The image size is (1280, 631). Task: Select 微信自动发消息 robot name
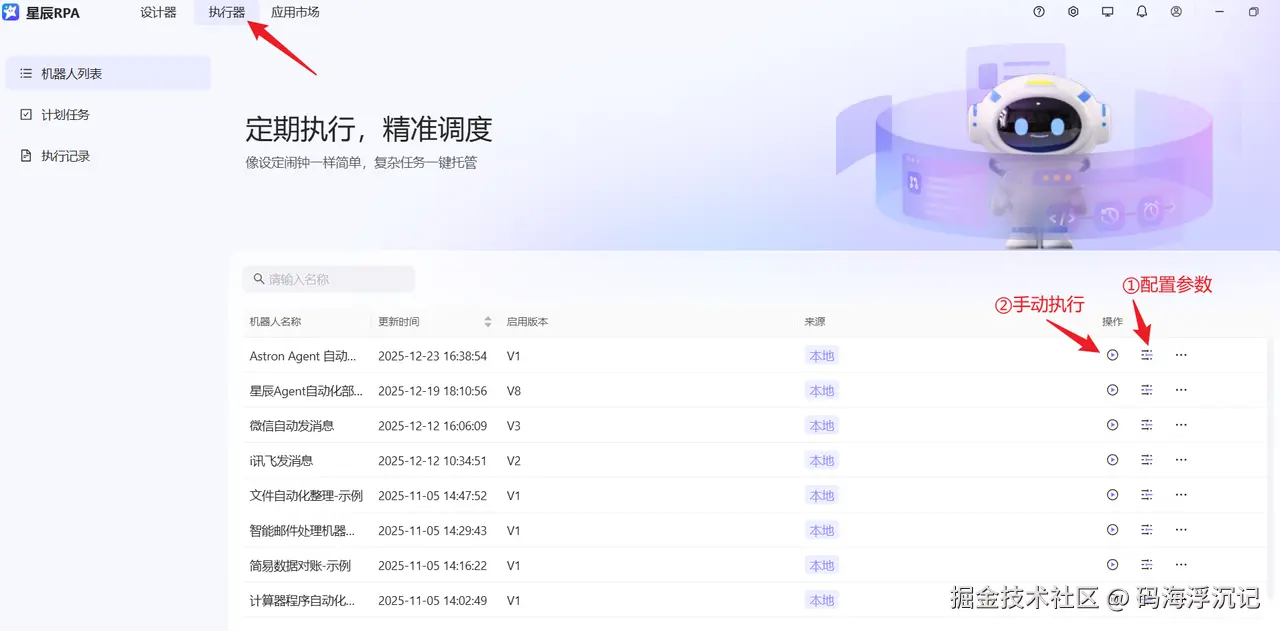pyautogui.click(x=292, y=426)
